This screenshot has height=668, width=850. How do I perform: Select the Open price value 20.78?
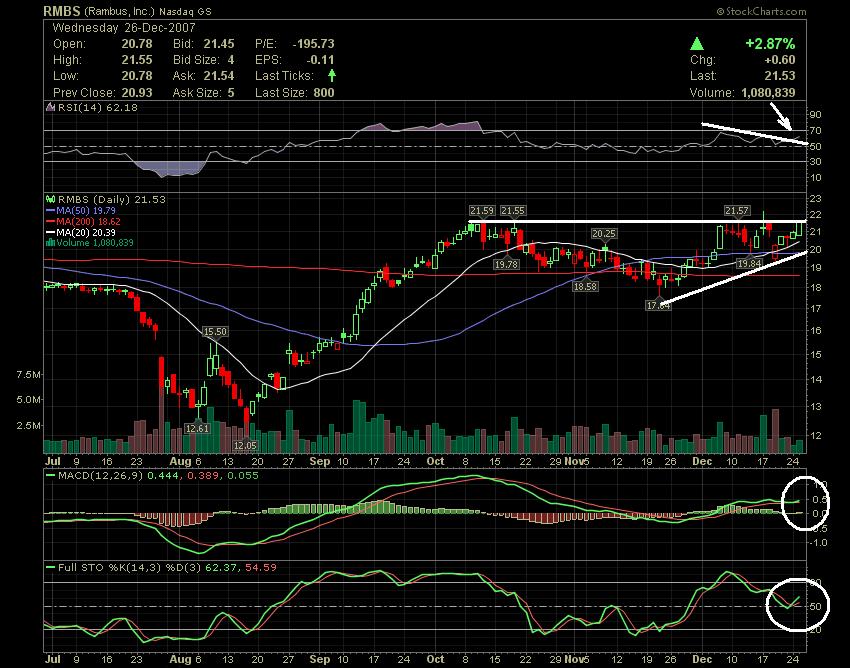click(137, 44)
